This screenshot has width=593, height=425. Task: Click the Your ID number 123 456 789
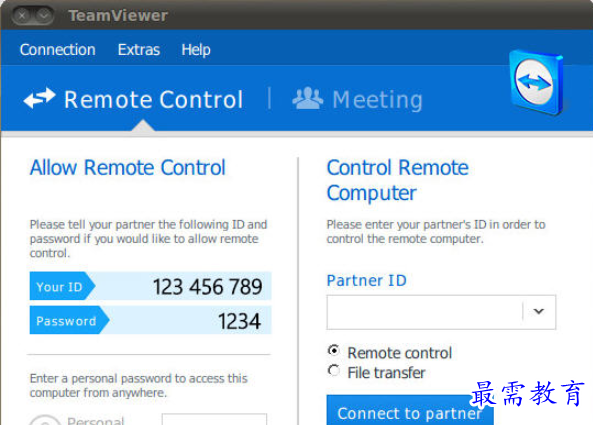(x=207, y=287)
